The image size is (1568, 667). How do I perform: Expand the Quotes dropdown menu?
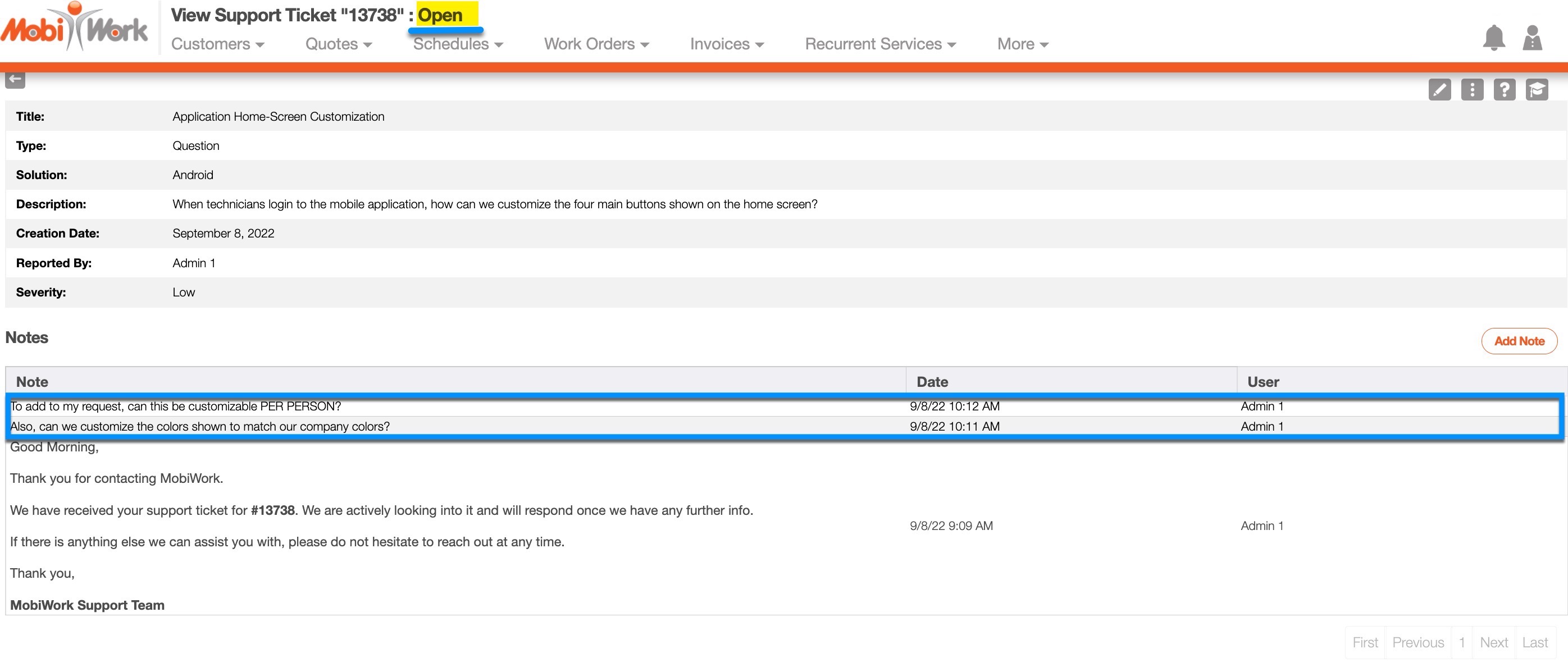339,44
